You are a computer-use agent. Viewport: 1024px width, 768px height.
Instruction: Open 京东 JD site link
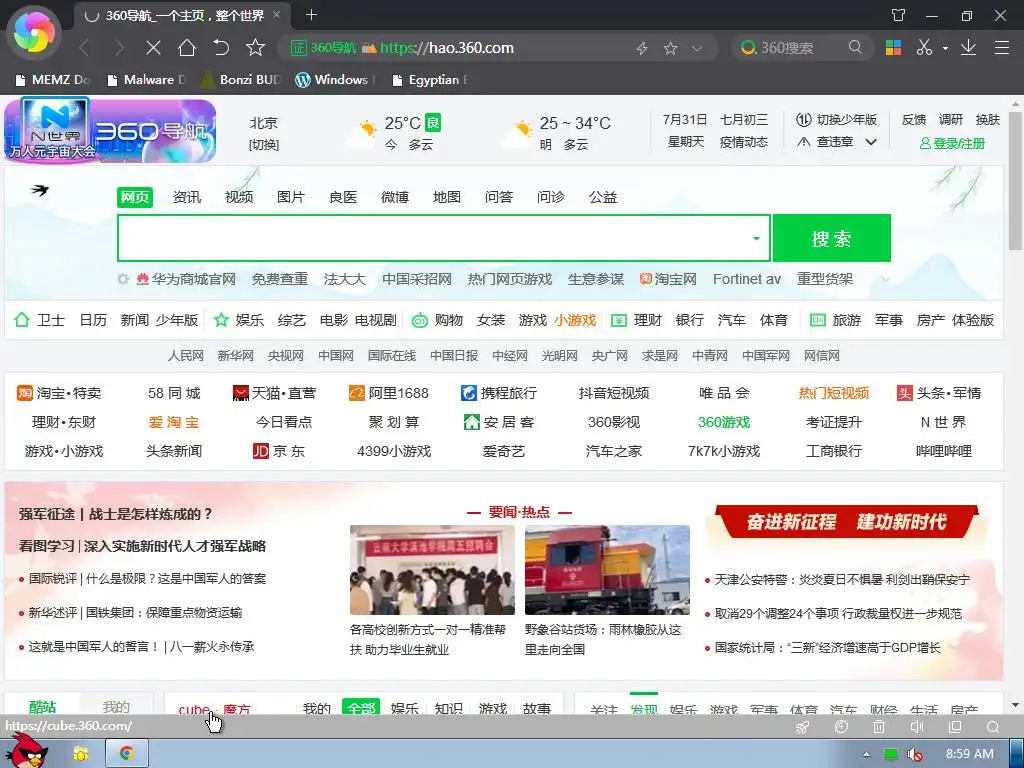point(279,451)
